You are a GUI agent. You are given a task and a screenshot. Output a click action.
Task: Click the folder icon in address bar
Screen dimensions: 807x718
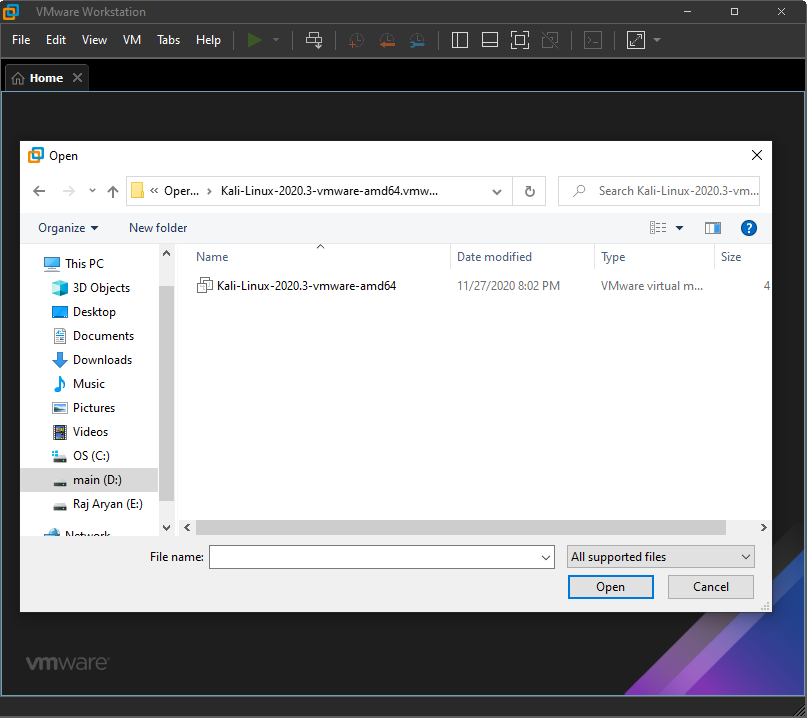click(x=137, y=190)
